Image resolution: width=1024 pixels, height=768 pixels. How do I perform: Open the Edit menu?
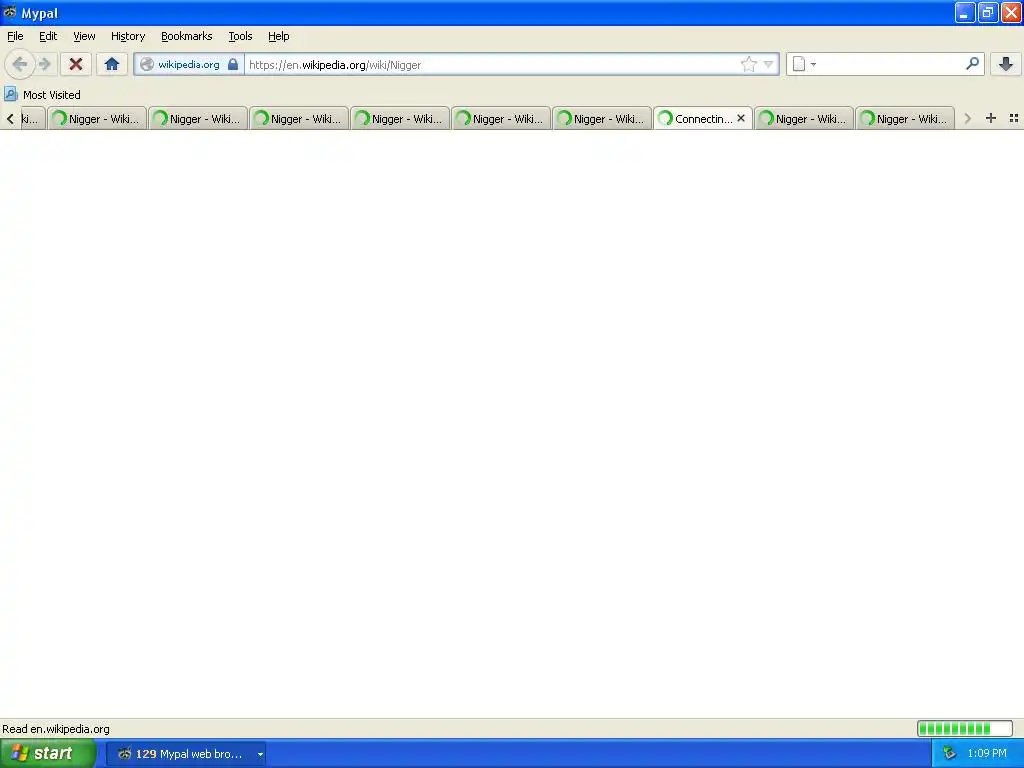tap(48, 36)
